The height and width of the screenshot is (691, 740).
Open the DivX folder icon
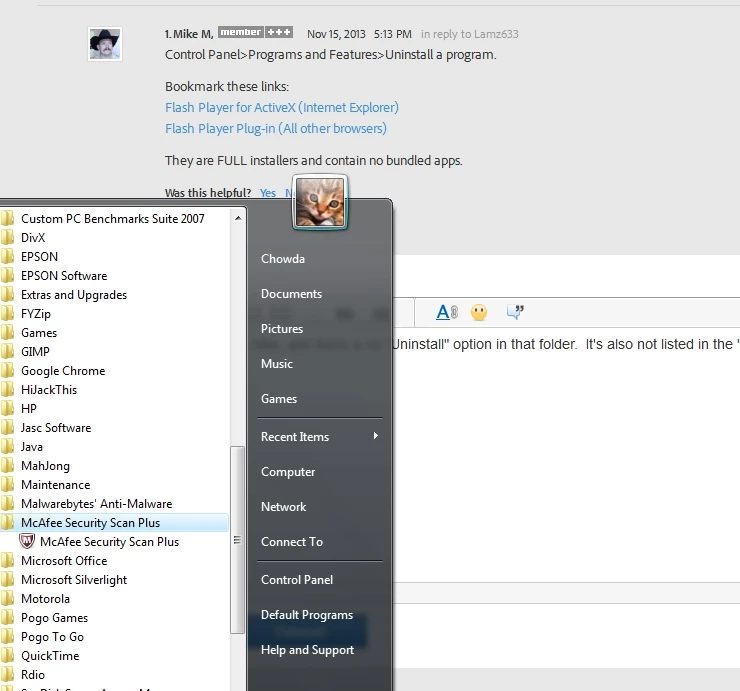click(x=8, y=238)
